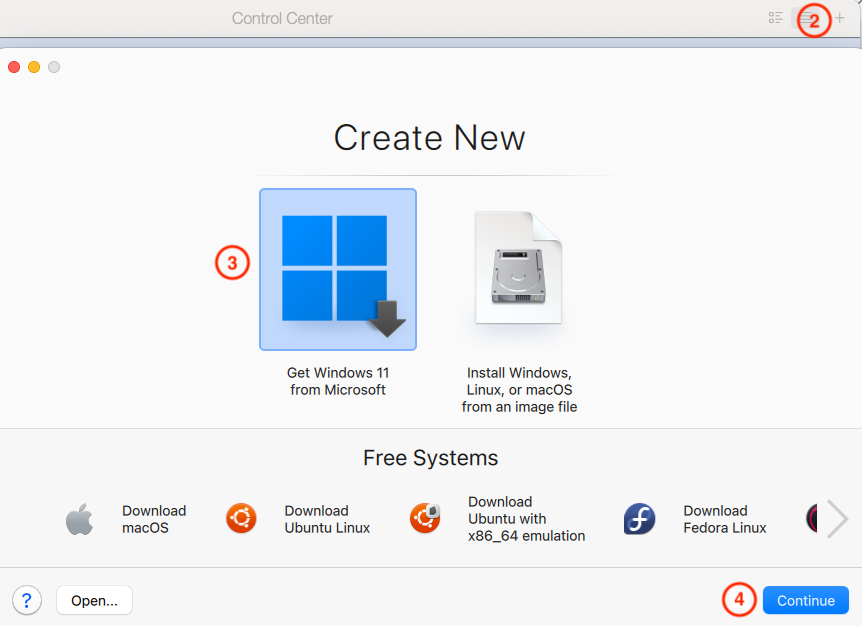862x626 pixels.
Task: Close the Create New window via red button
Action: coord(14,67)
